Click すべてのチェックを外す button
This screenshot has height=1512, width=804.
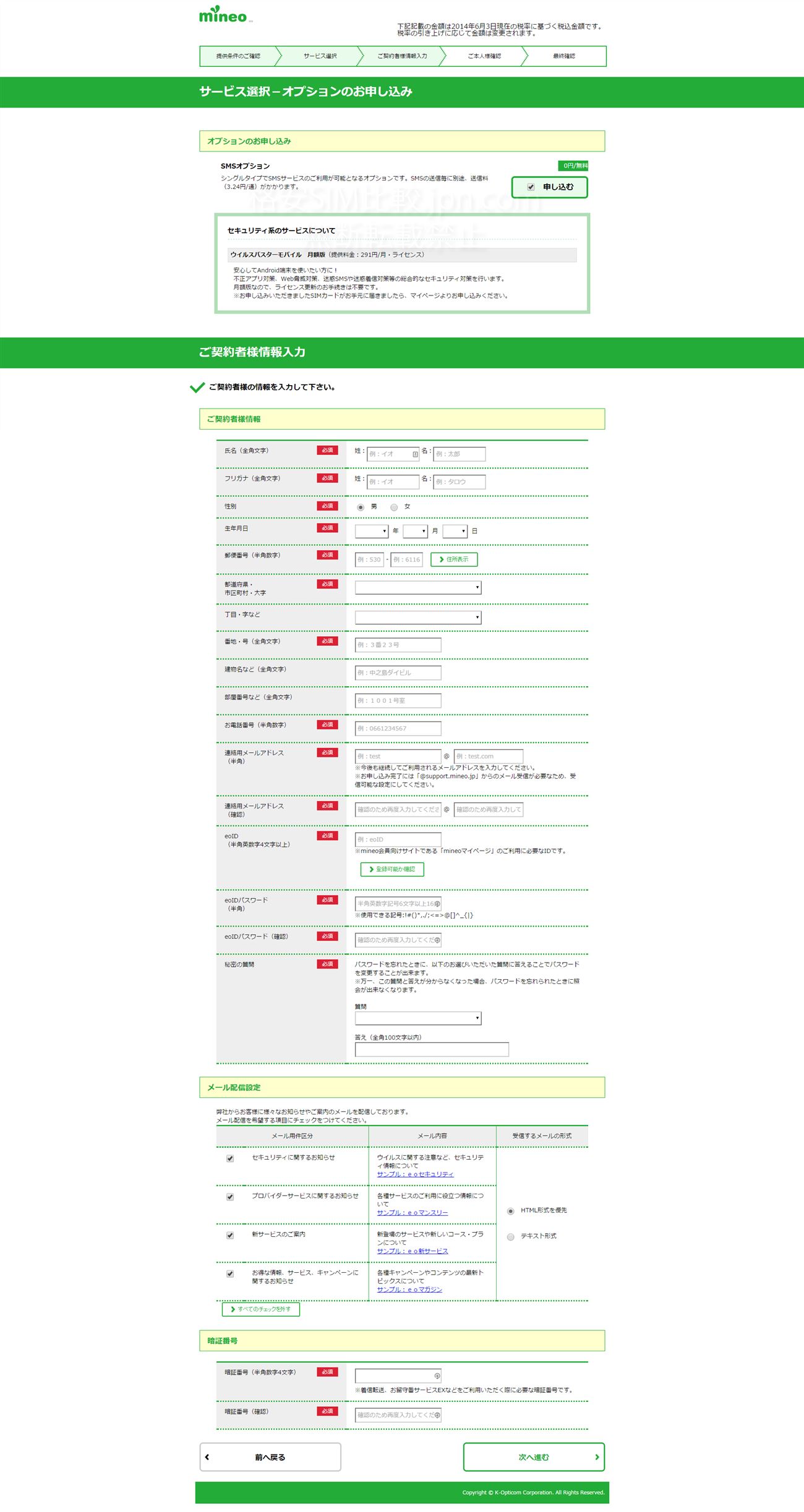(261, 1309)
